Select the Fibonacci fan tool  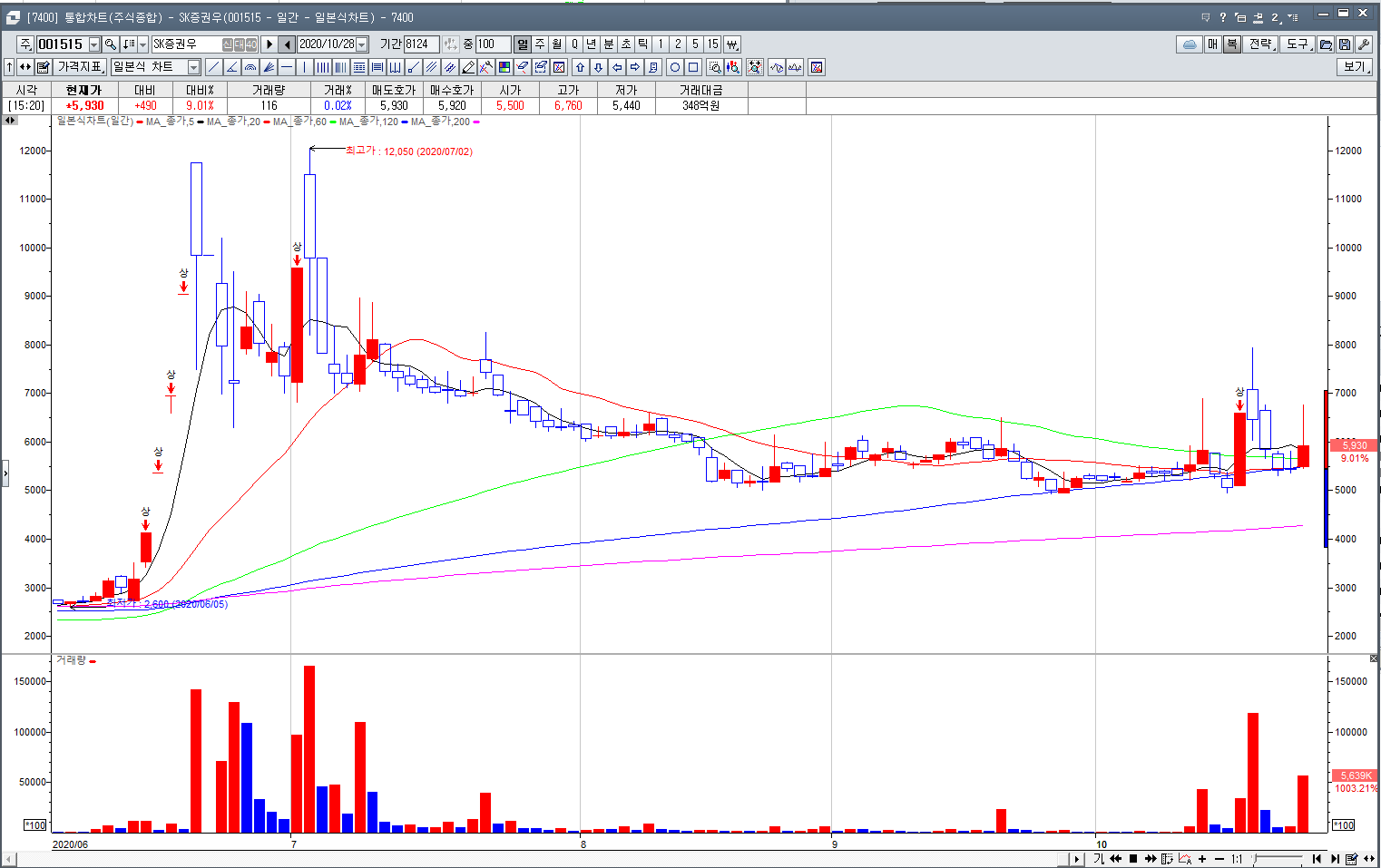(x=268, y=67)
